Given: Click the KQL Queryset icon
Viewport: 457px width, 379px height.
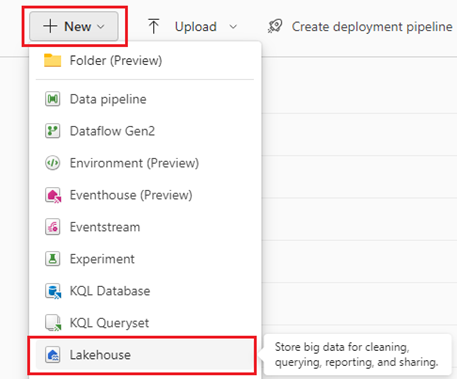Looking at the screenshot, I should (x=53, y=323).
